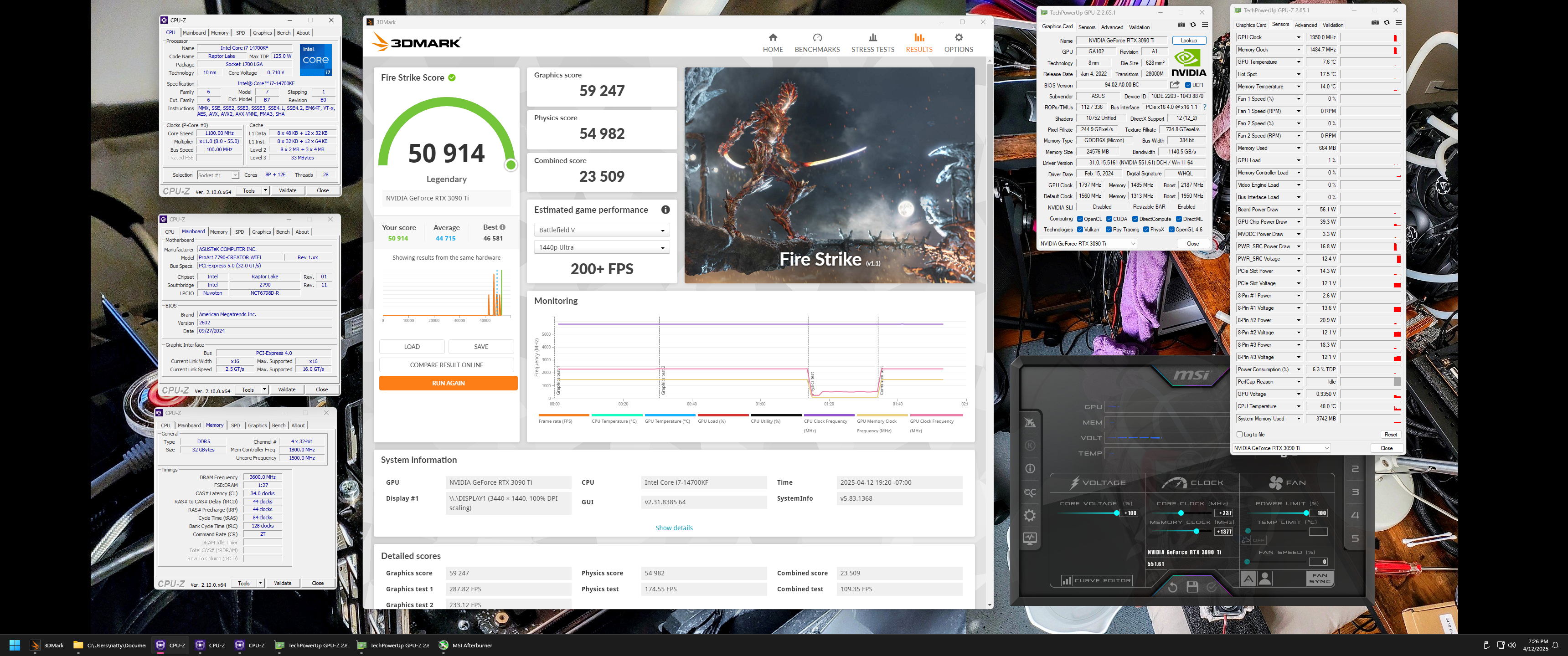Click the camera screenshot icon in the GPU-Z Graphics Card window

[1181, 25]
